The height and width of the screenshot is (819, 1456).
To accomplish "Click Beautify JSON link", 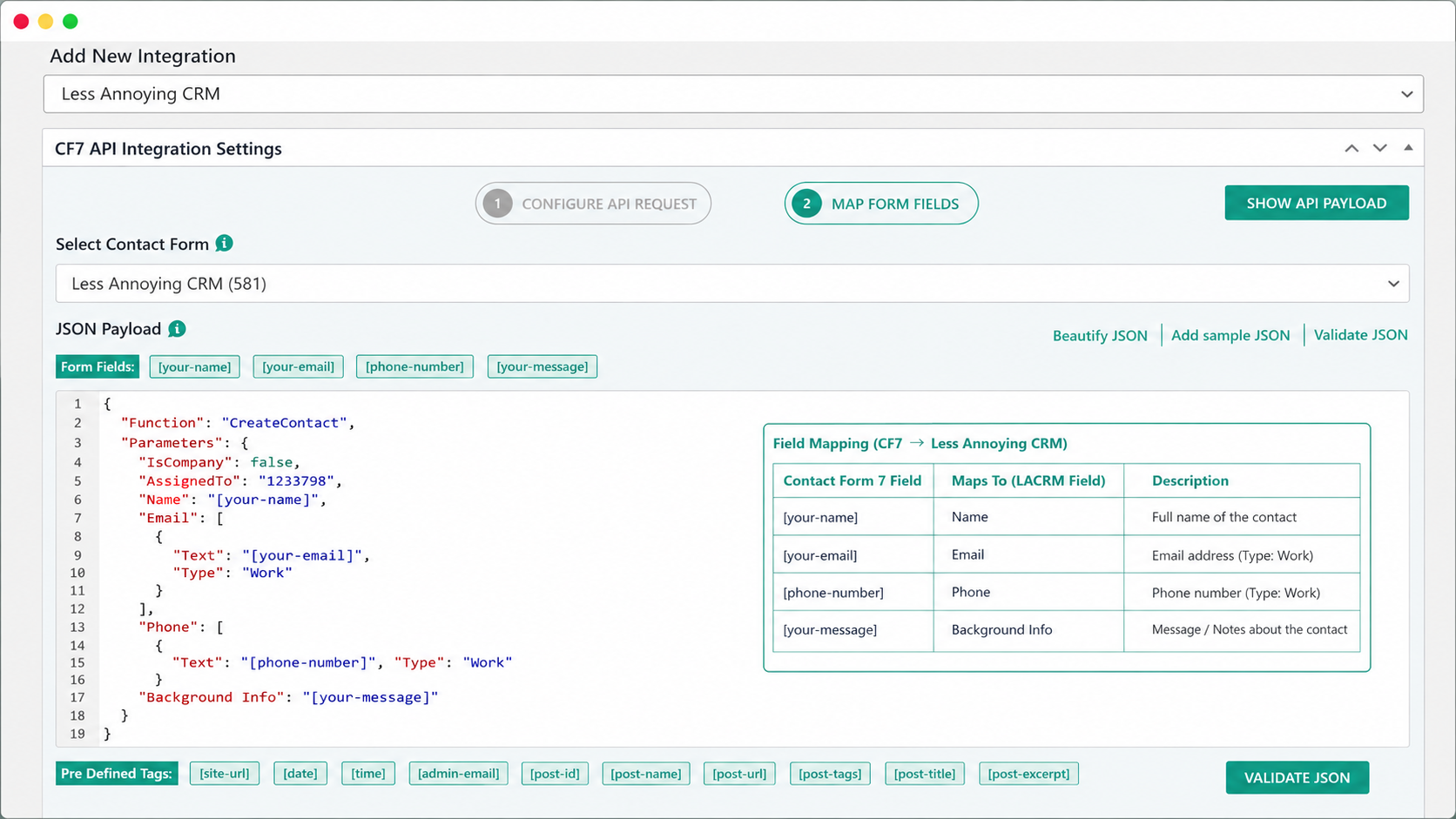I will point(1100,336).
